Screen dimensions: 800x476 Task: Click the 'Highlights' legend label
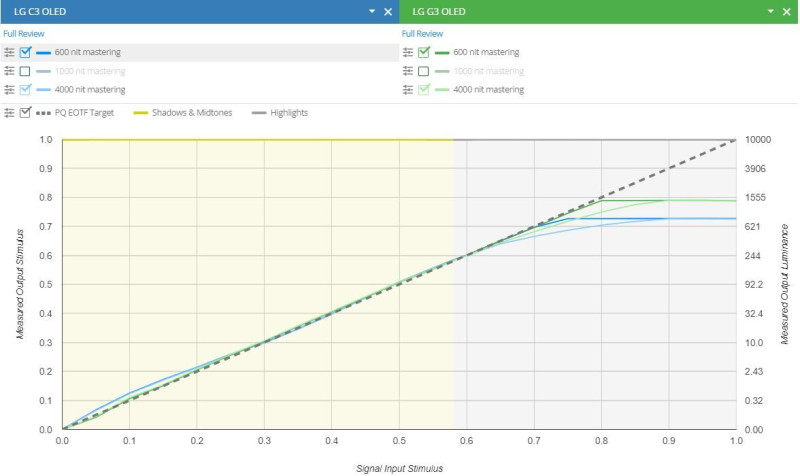(x=289, y=113)
